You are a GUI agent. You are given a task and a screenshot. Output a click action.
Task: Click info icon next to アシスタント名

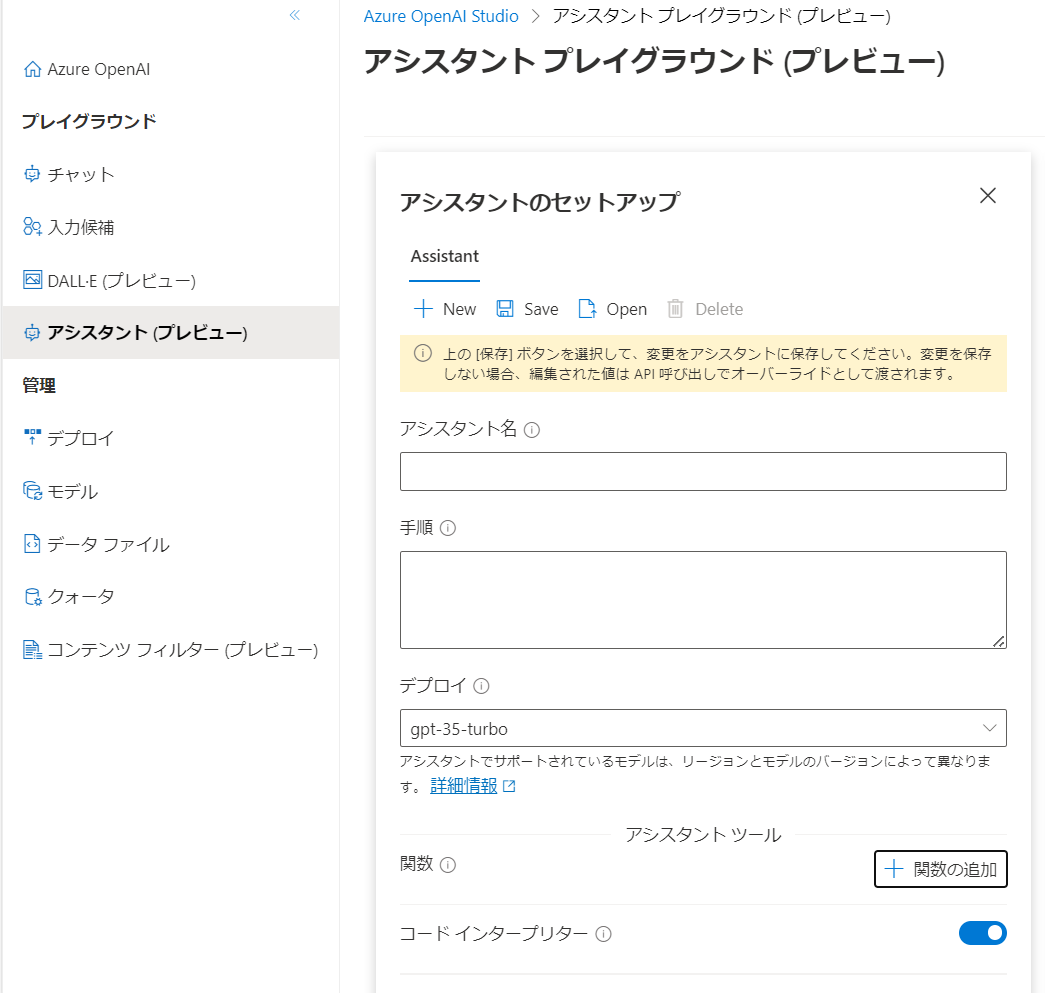click(532, 430)
